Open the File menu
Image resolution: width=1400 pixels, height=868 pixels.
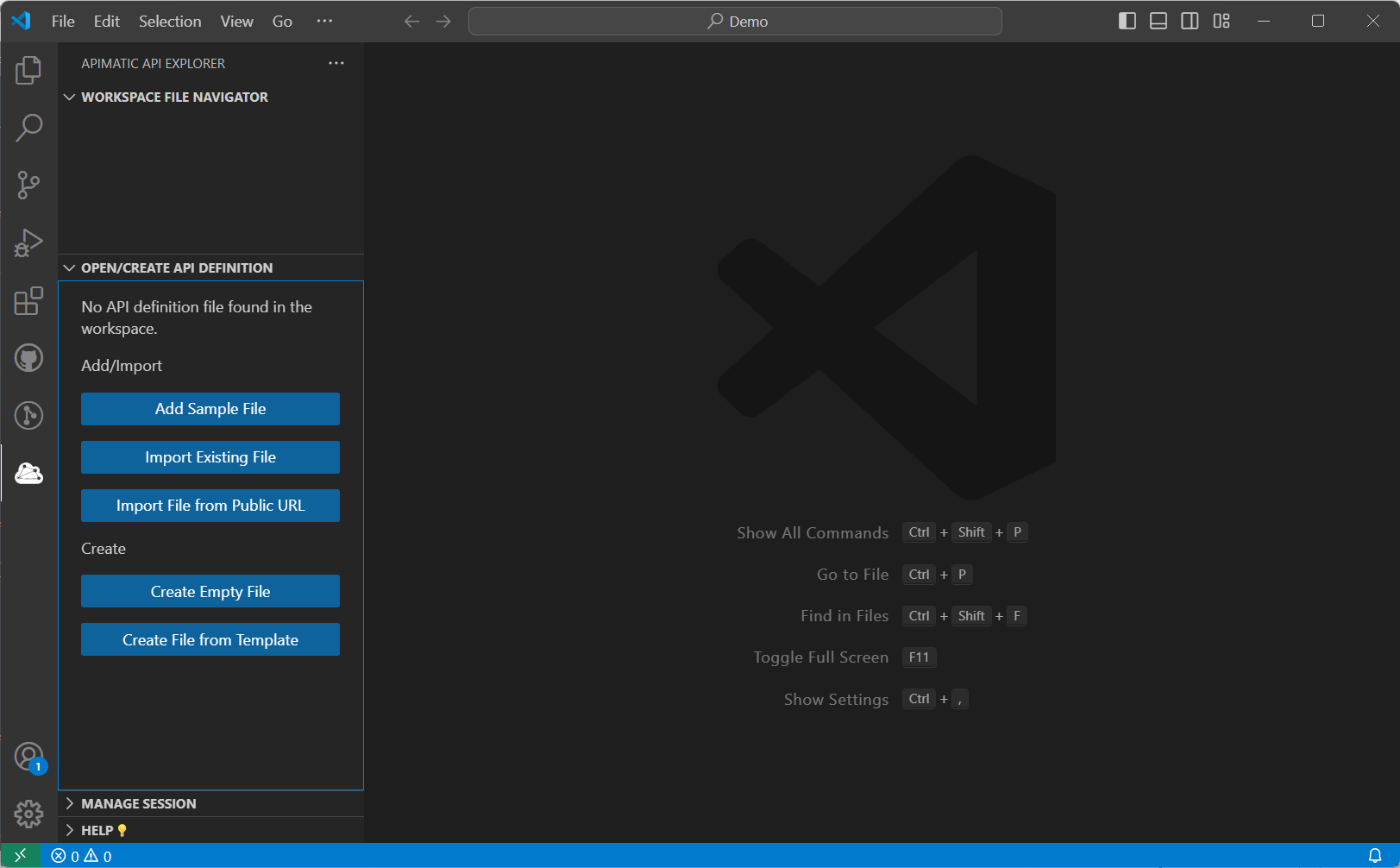click(x=63, y=22)
